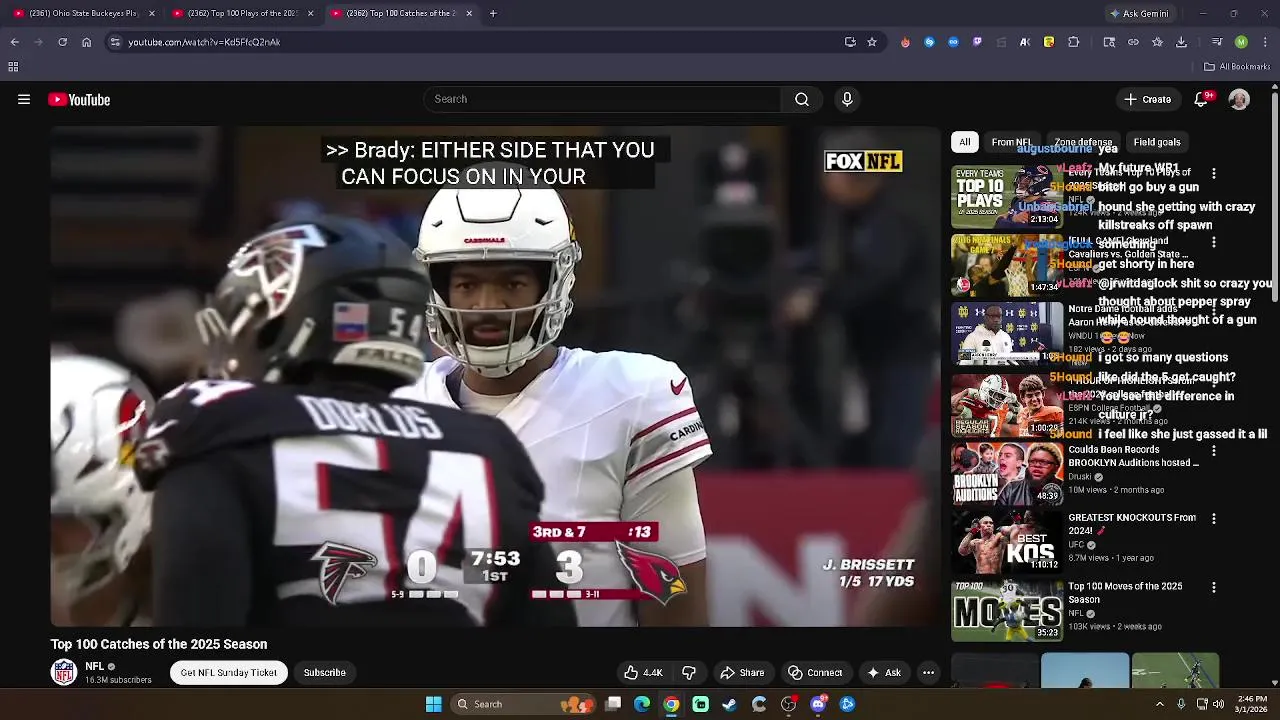
Task: Open Top 10 Plays recommended thumbnail
Action: tap(1007, 197)
